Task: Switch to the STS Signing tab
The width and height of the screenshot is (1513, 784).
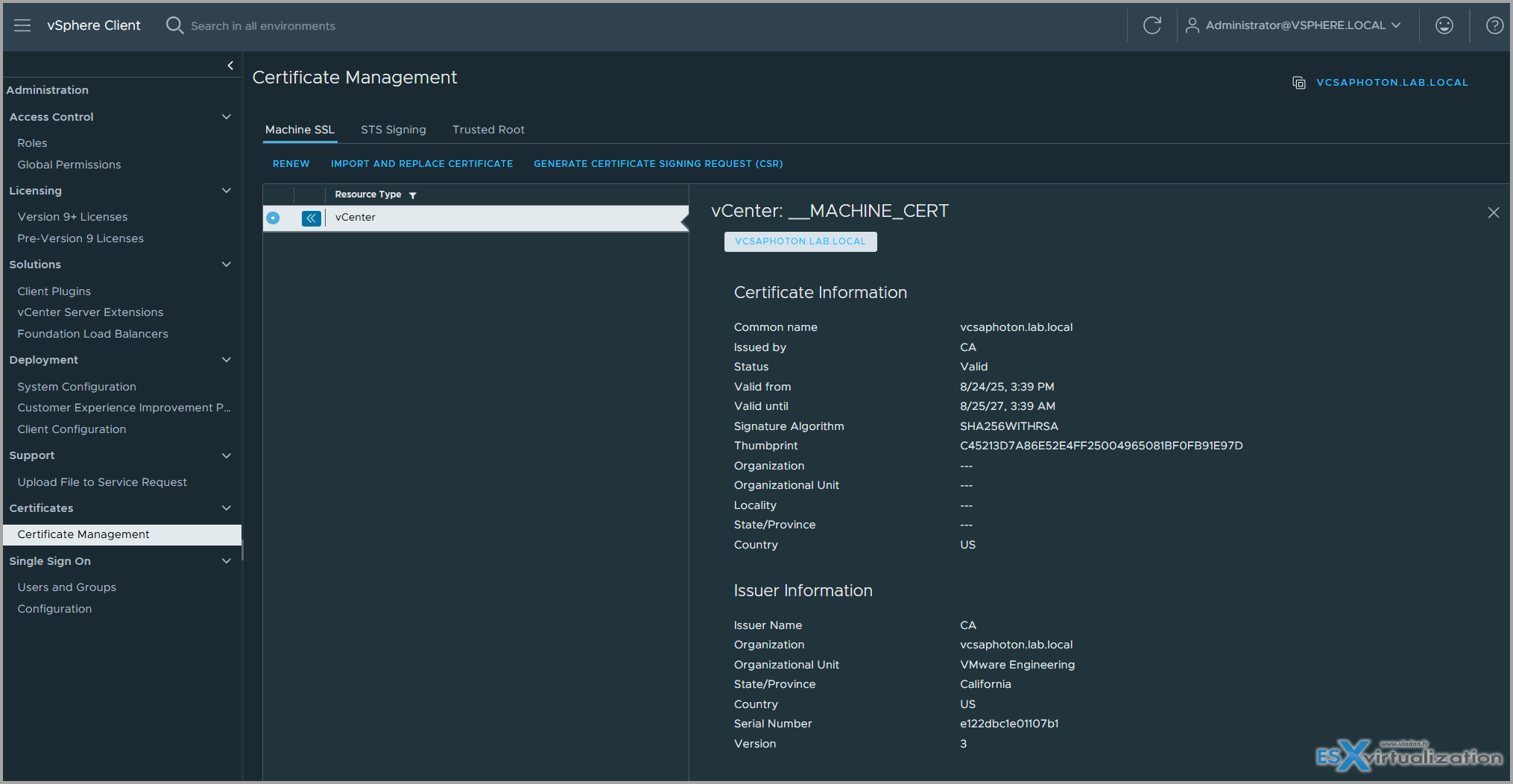Action: click(394, 130)
